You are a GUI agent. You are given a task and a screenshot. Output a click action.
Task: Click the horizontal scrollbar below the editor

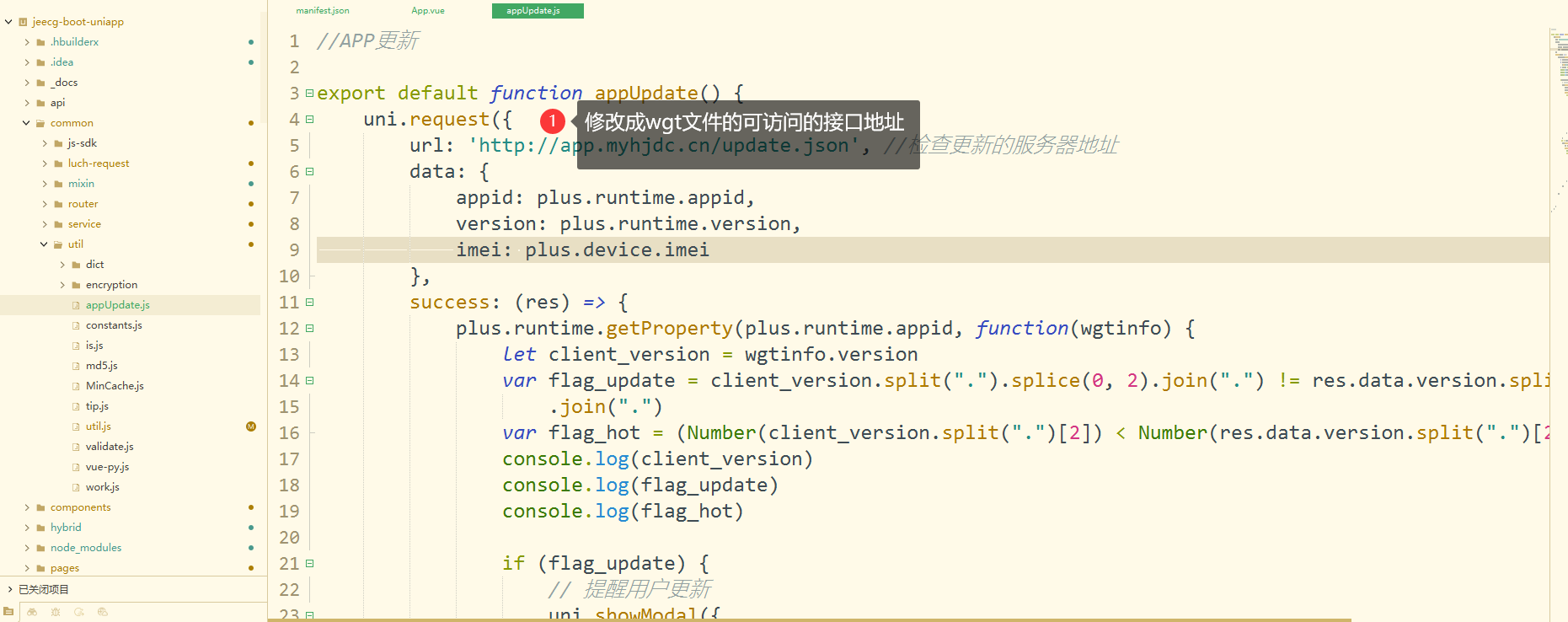pos(809,619)
